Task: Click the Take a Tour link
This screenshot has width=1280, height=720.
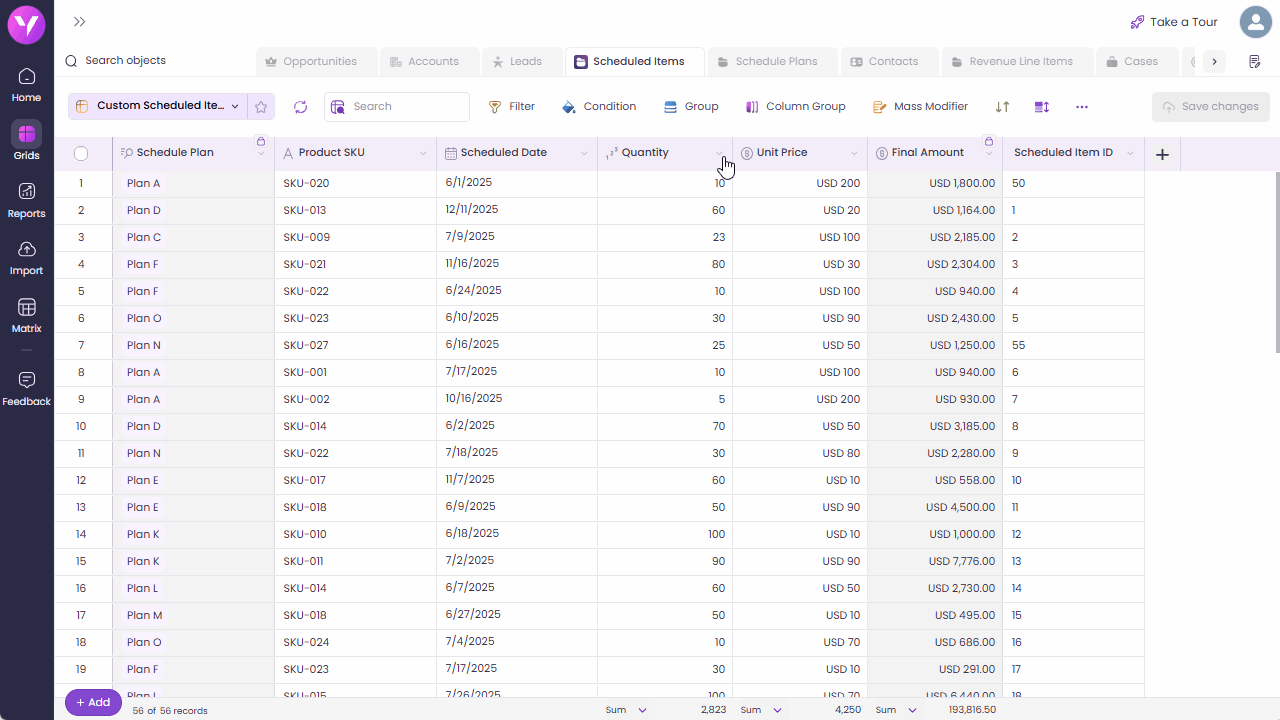Action: pos(1174,22)
